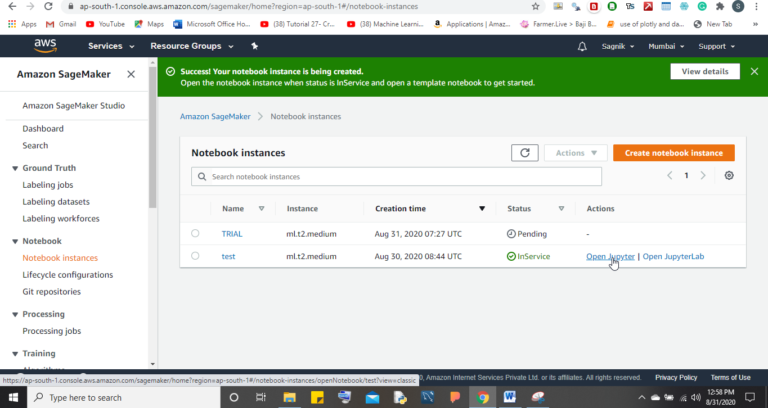This screenshot has height=408, width=768.
Task: Open Task View on the taskbar
Action: pyautogui.click(x=261, y=397)
